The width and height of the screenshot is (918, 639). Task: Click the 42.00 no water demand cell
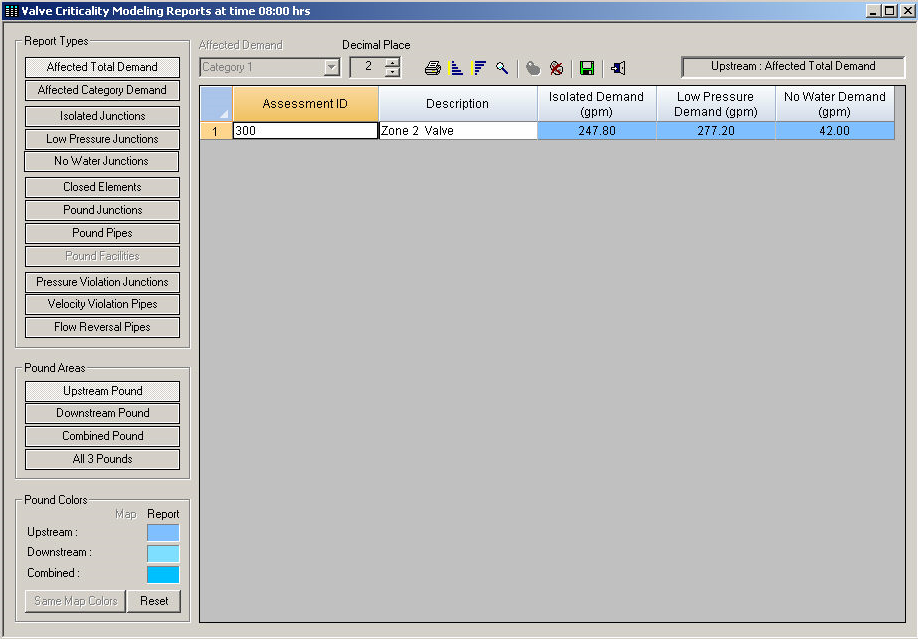[x=835, y=131]
